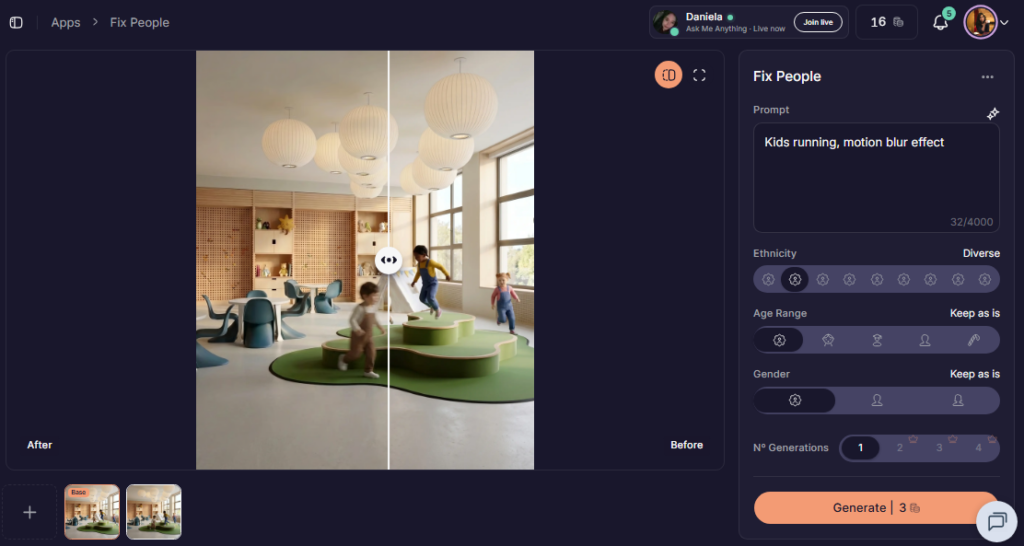Focus the Prompt text field
Screen dimensions: 1024x546
coord(876,178)
